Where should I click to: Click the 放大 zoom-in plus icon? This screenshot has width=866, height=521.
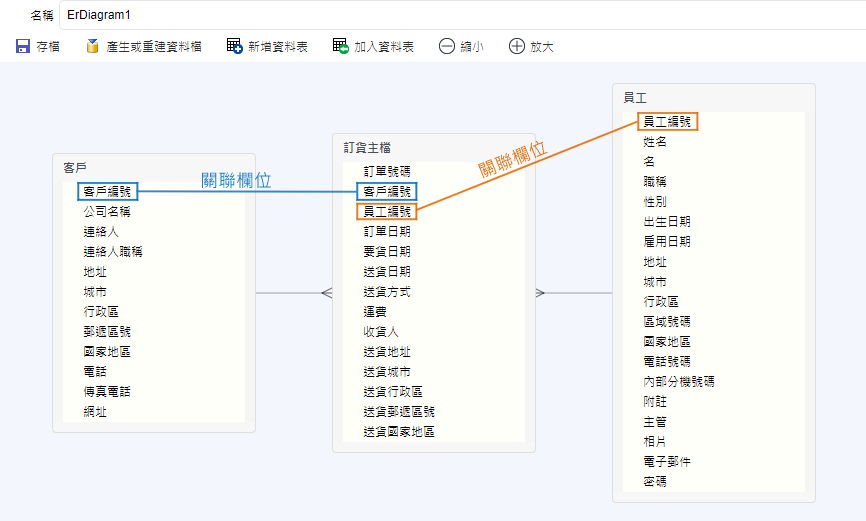coord(516,46)
